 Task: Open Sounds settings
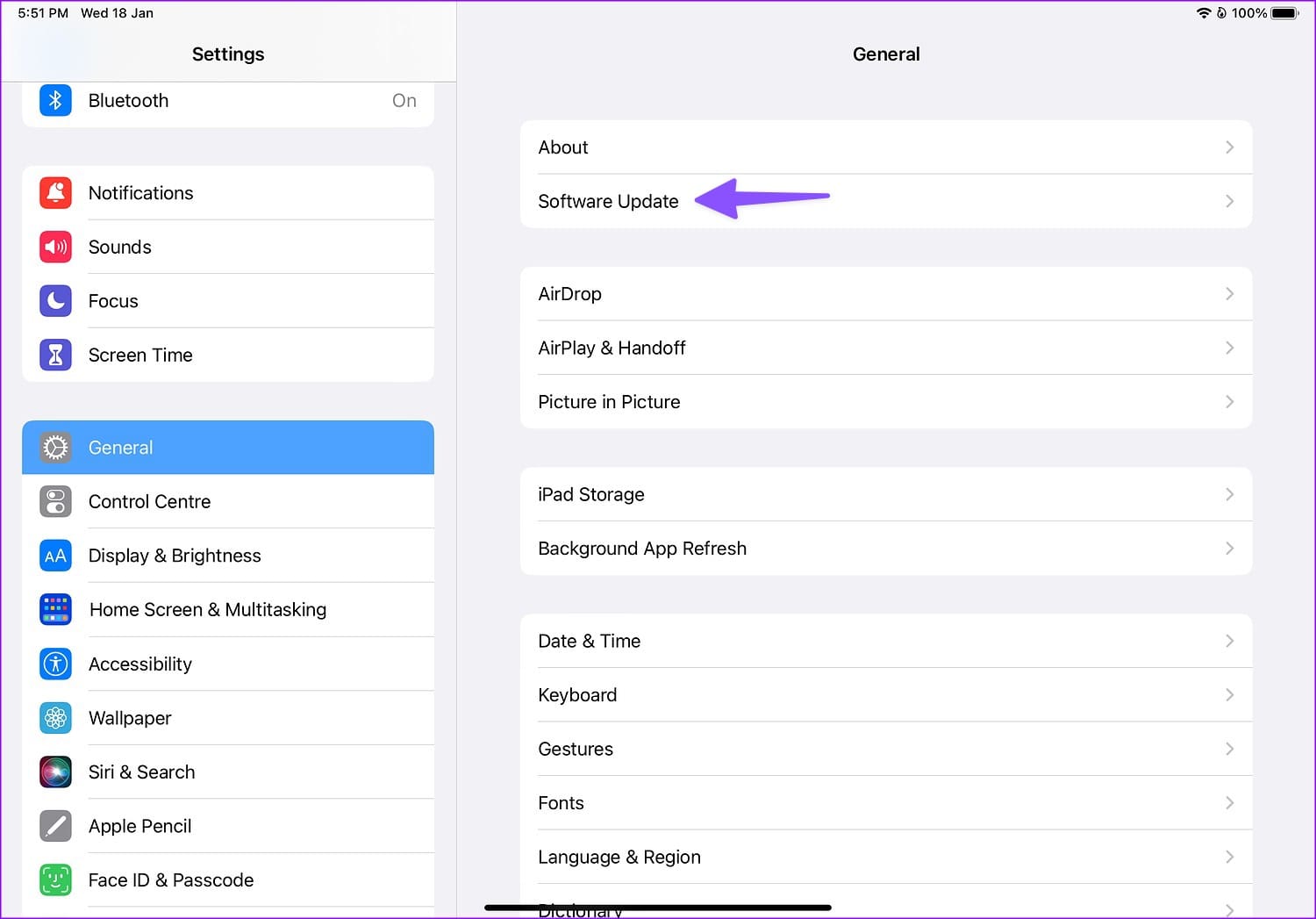pos(228,248)
